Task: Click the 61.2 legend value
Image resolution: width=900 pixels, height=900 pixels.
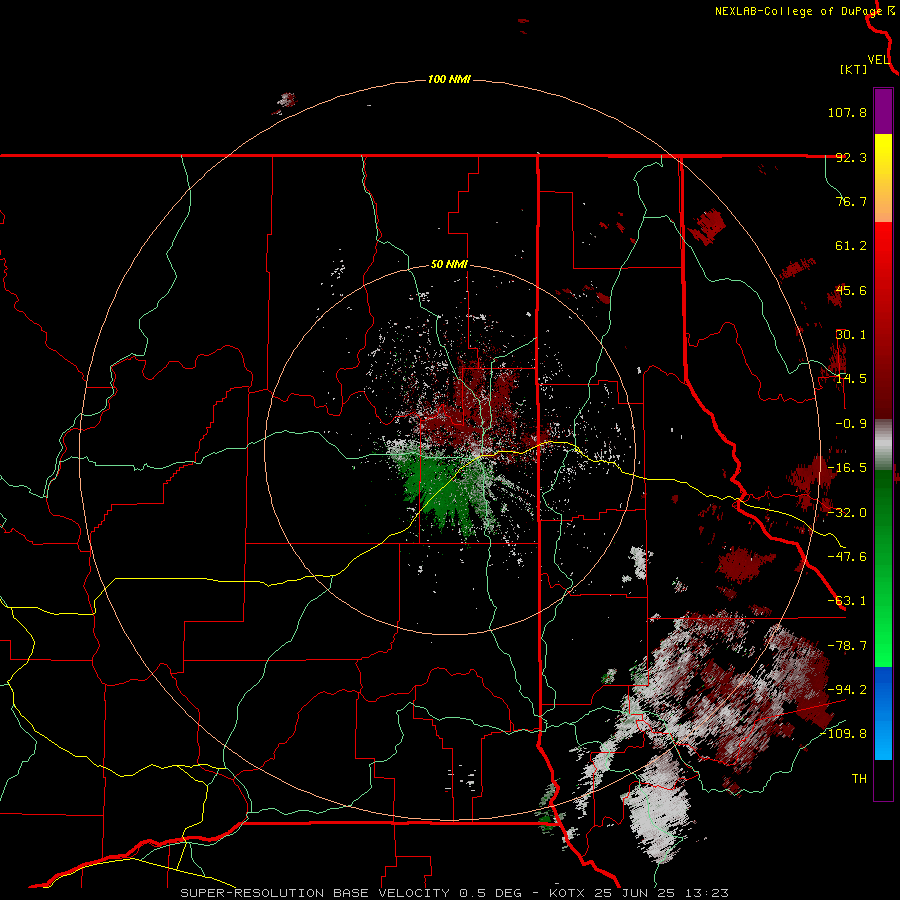Action: pyautogui.click(x=851, y=246)
